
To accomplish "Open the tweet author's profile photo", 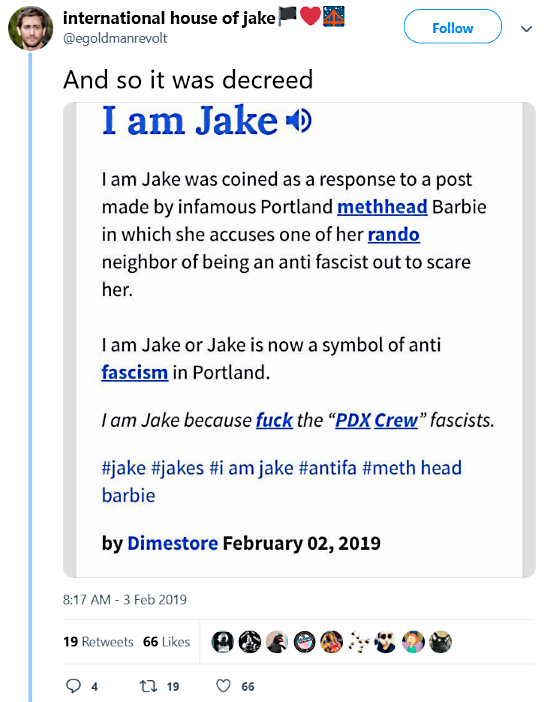I will pos(30,28).
